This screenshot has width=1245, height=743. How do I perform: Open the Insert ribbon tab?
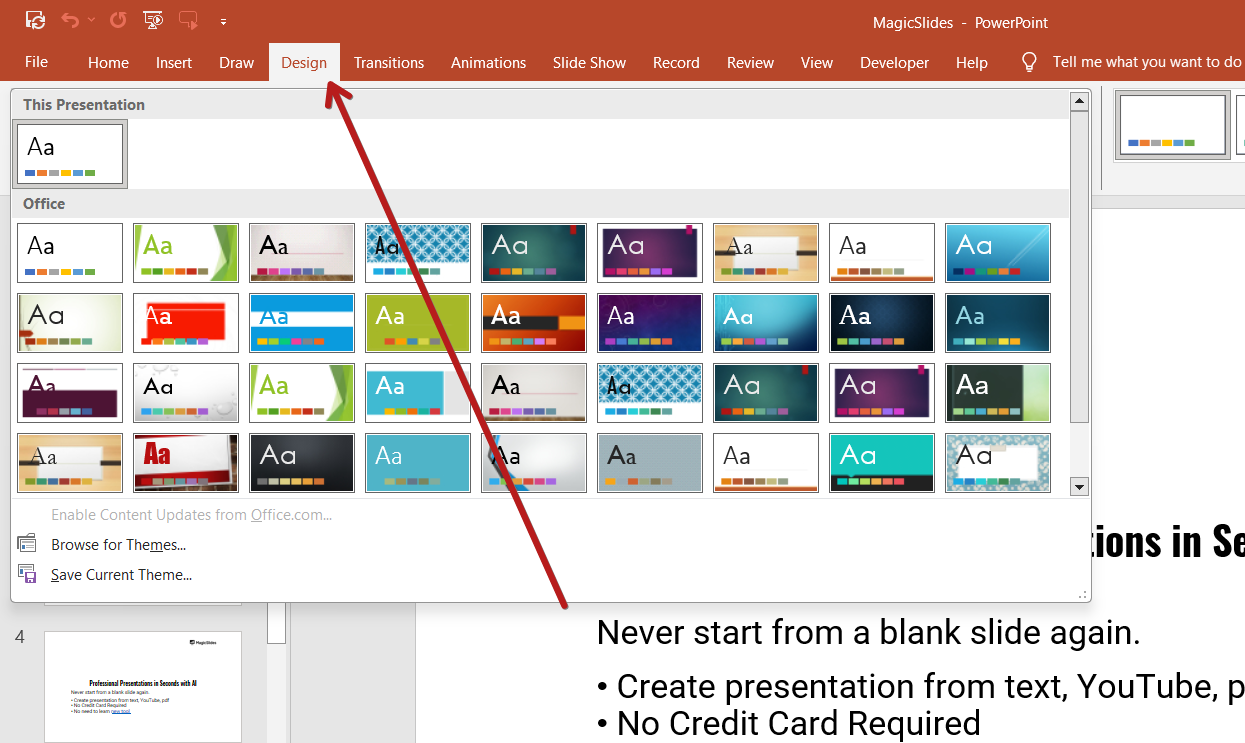coord(174,62)
